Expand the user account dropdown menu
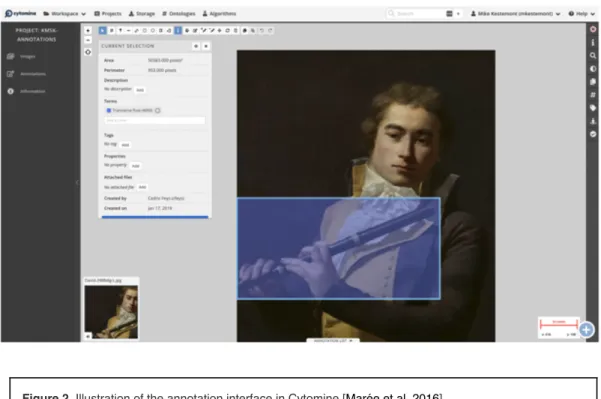Image resolution: width=601 pixels, height=399 pixels. click(x=515, y=14)
